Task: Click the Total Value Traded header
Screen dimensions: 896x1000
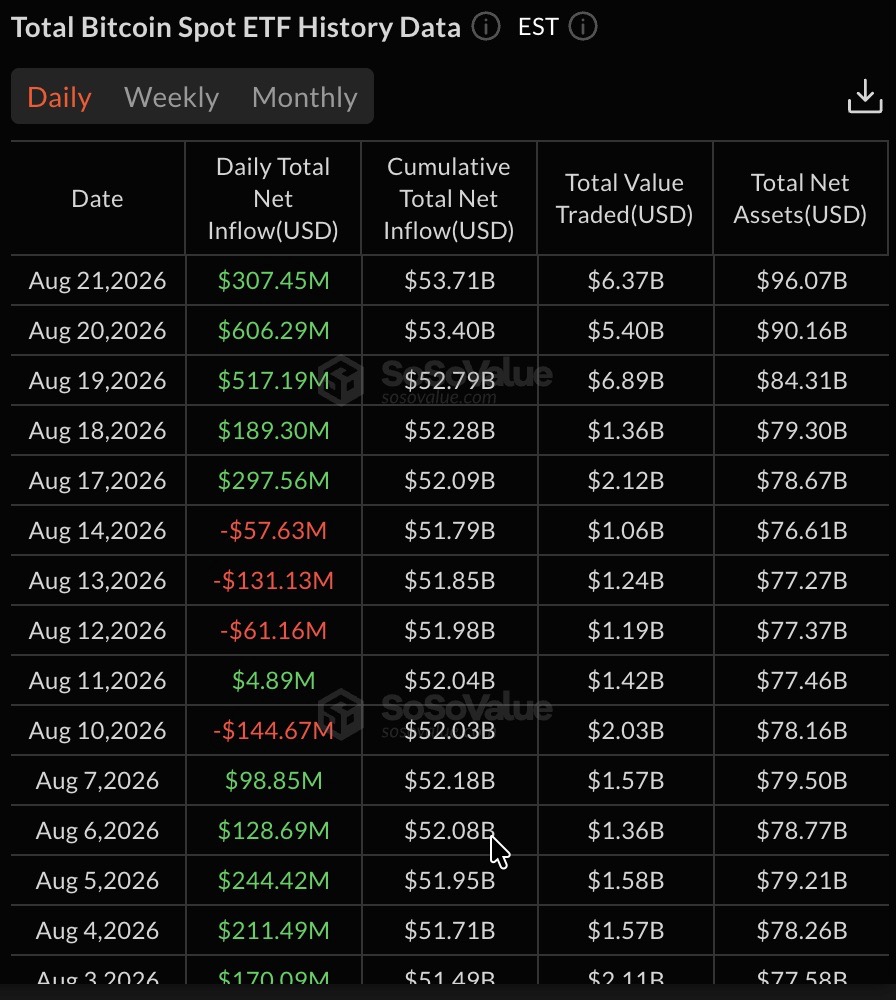Action: (624, 198)
